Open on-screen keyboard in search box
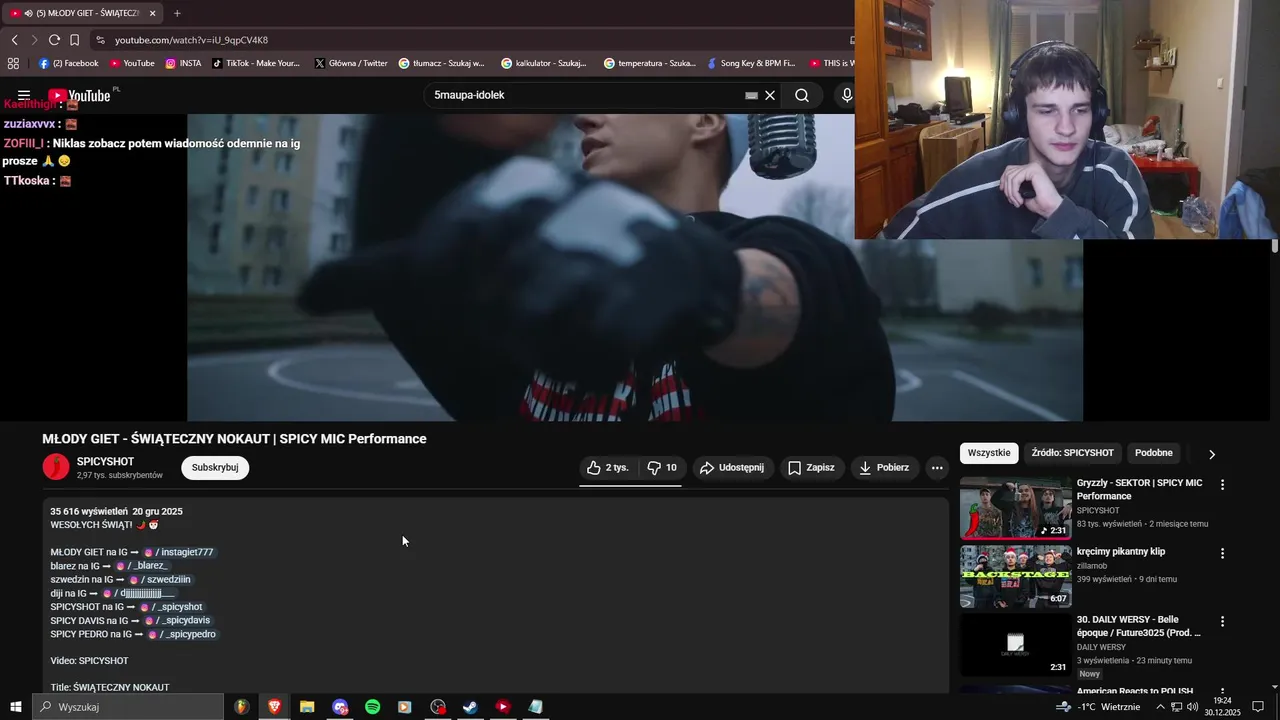 [751, 96]
